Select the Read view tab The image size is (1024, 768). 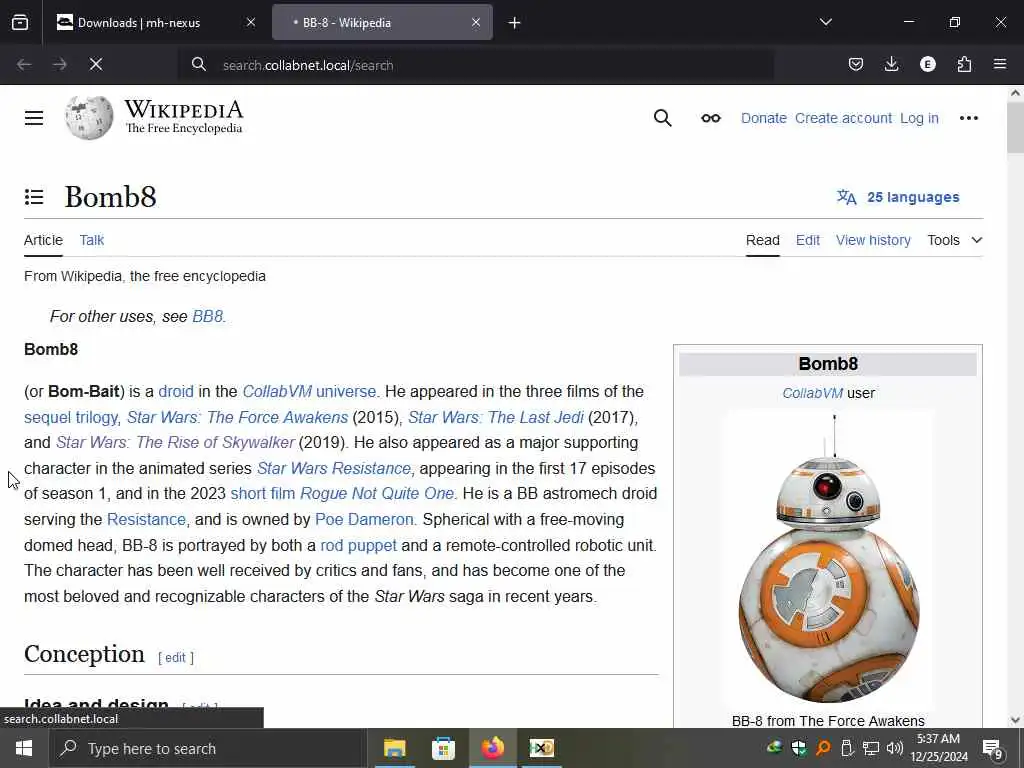[x=763, y=240]
